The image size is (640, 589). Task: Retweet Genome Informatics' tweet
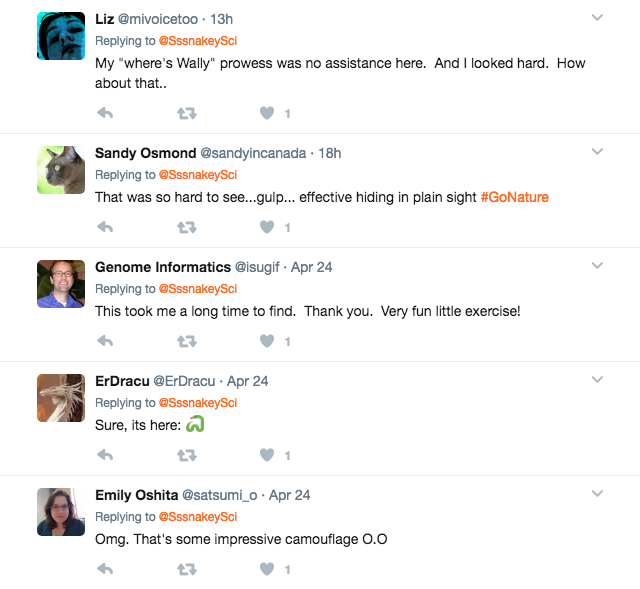(x=186, y=342)
